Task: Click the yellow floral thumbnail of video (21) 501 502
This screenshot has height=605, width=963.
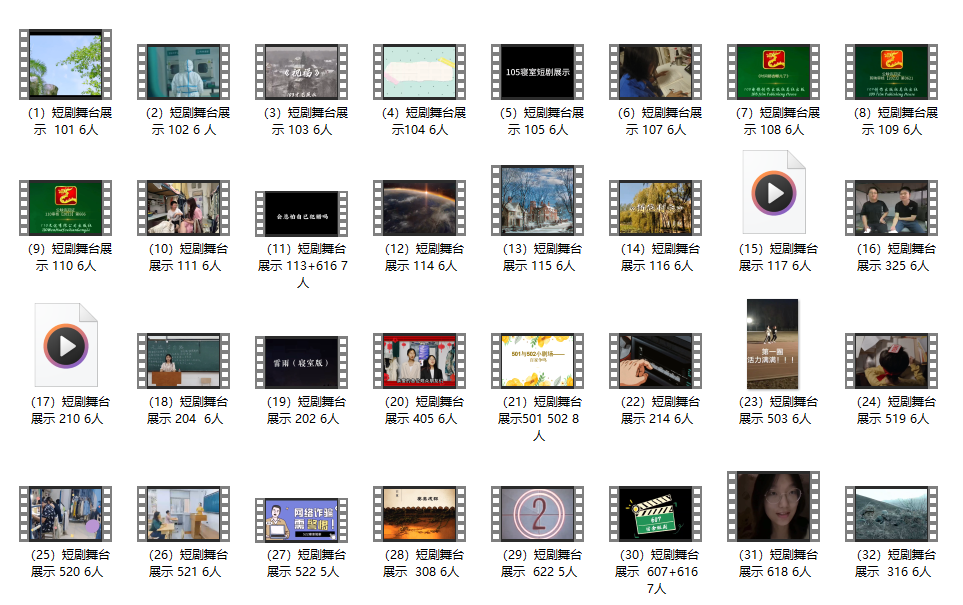Action: [x=537, y=362]
